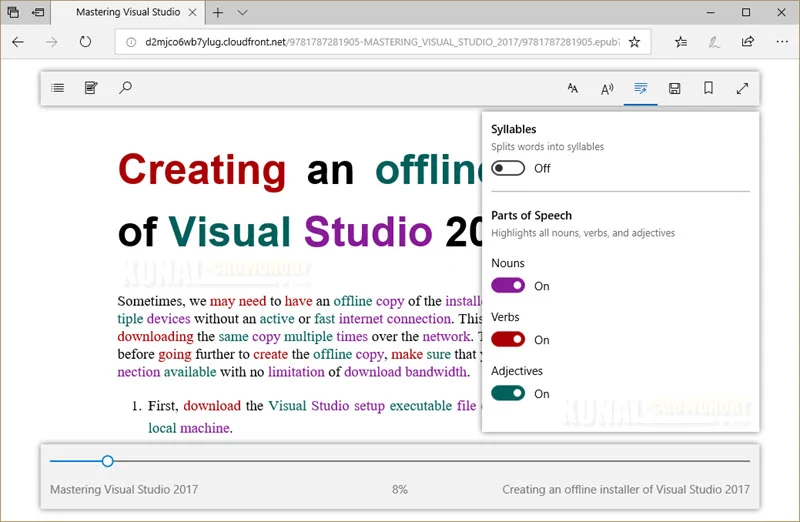Refresh the current page
The height and width of the screenshot is (522, 800).
pos(85,42)
